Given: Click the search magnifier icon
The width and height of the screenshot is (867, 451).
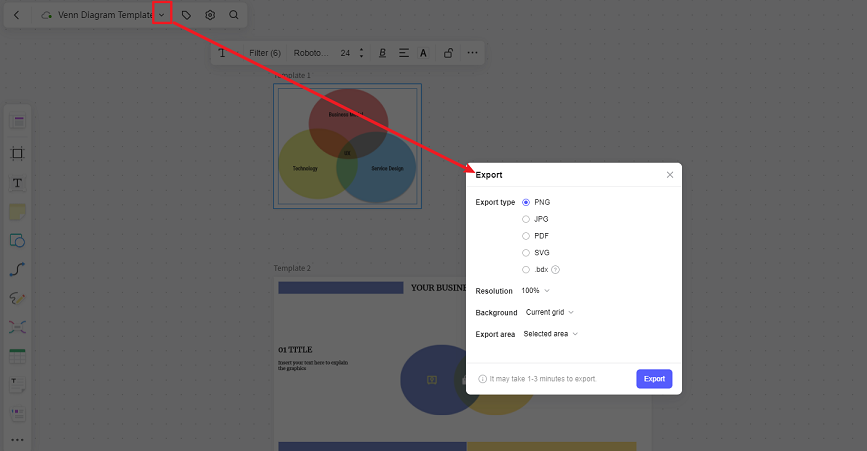Looking at the screenshot, I should click(x=234, y=15).
